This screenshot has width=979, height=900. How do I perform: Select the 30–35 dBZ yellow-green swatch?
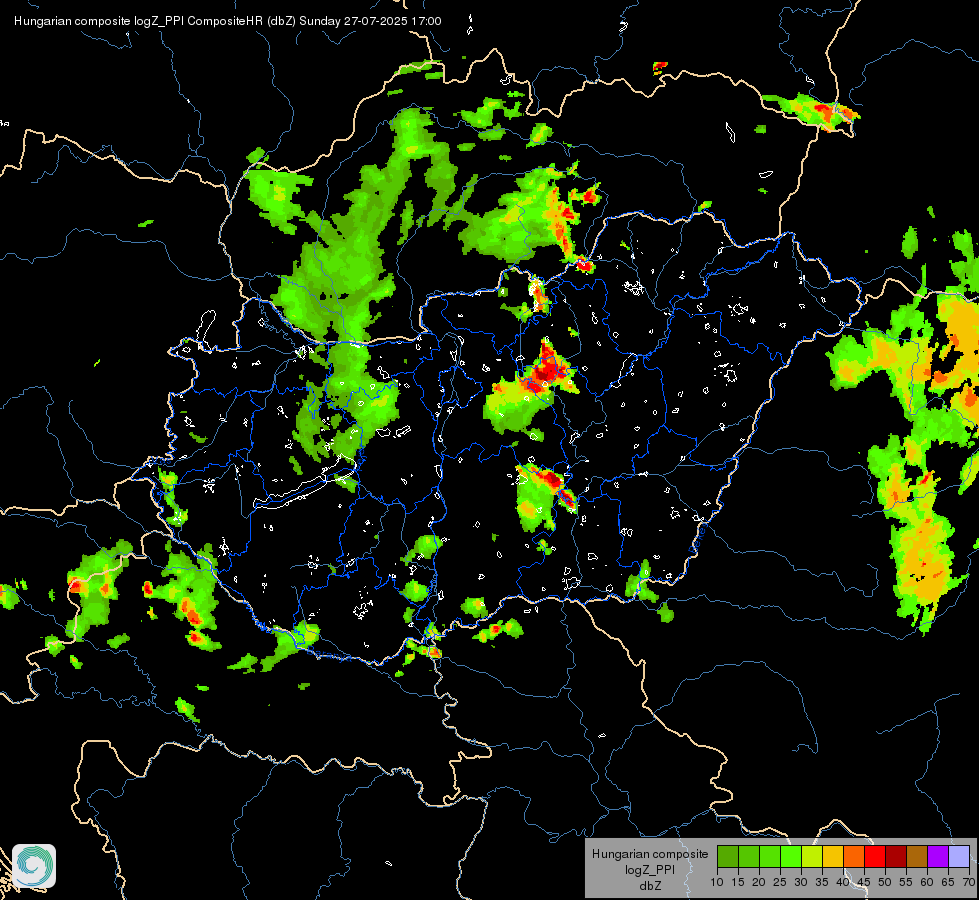tap(812, 856)
